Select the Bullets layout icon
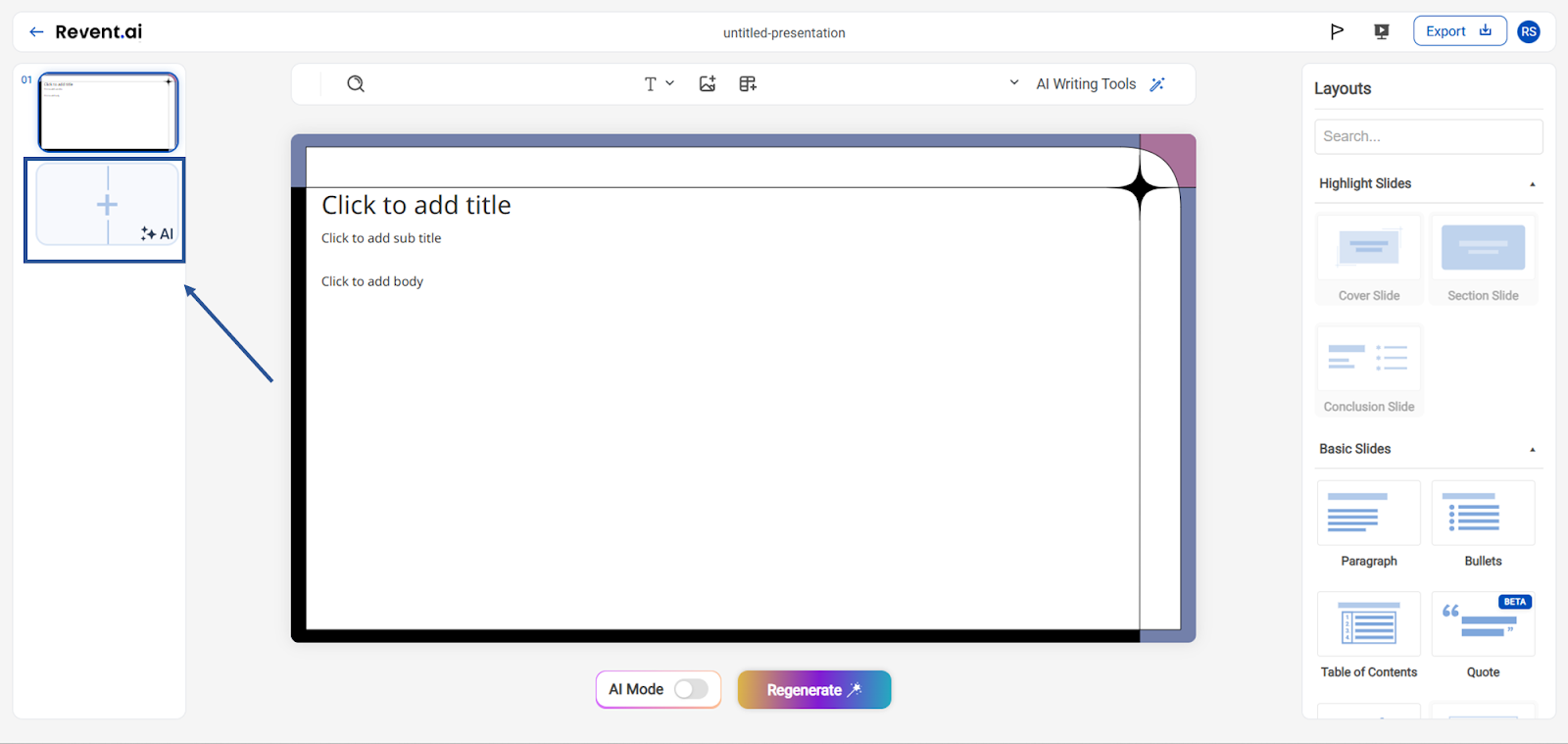Viewport: 1568px width, 744px height. point(1483,513)
